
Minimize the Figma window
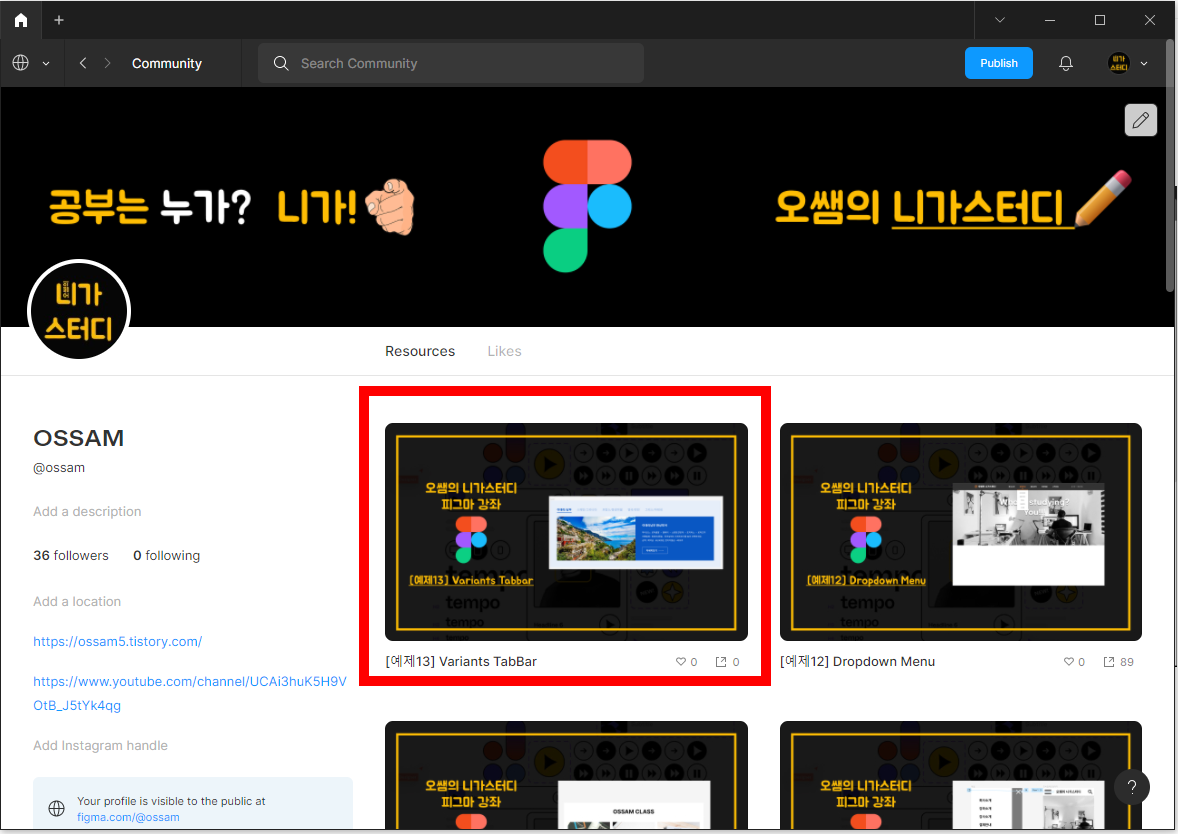point(1050,20)
